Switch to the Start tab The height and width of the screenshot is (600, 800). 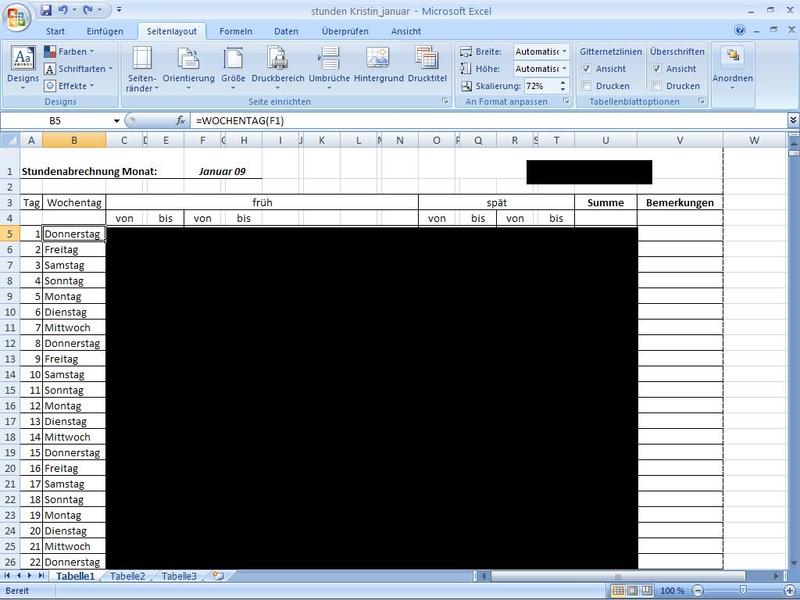[55, 31]
